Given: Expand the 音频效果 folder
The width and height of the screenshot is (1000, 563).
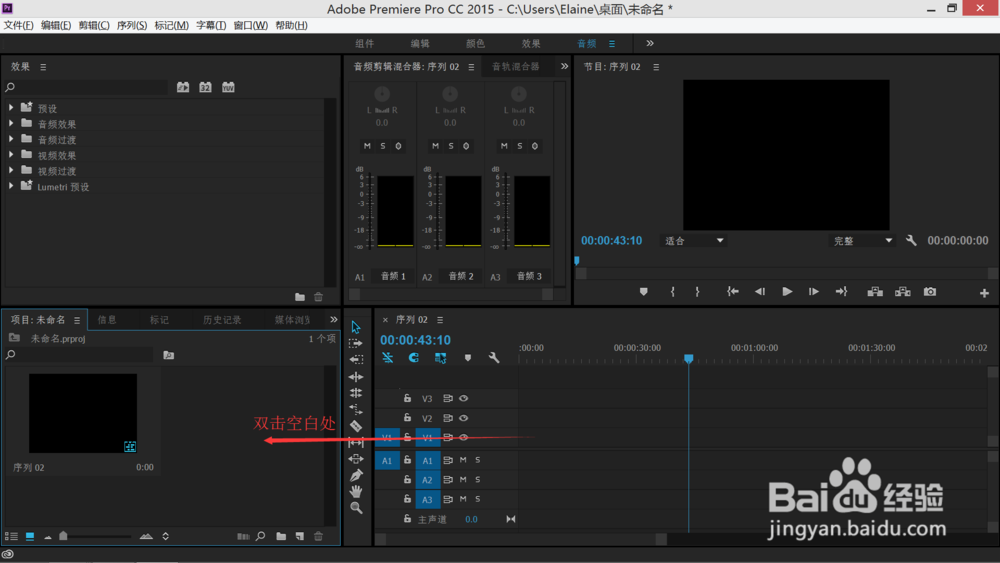Looking at the screenshot, I should pyautogui.click(x=11, y=123).
